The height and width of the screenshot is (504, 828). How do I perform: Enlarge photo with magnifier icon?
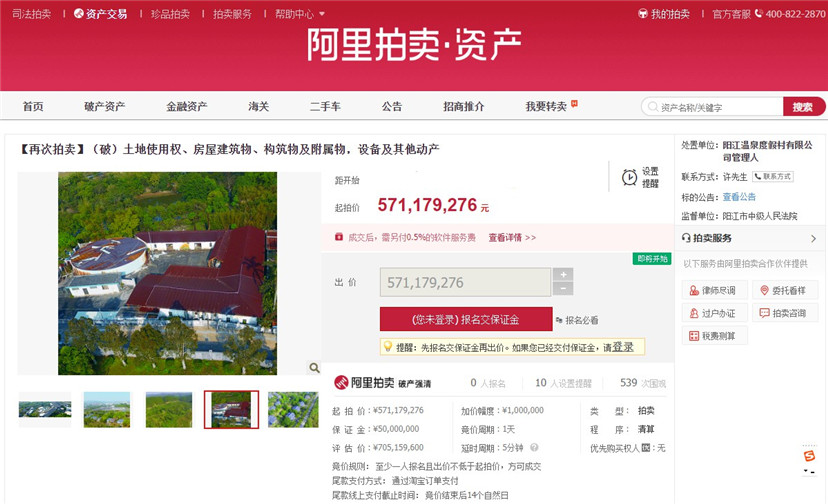point(314,368)
